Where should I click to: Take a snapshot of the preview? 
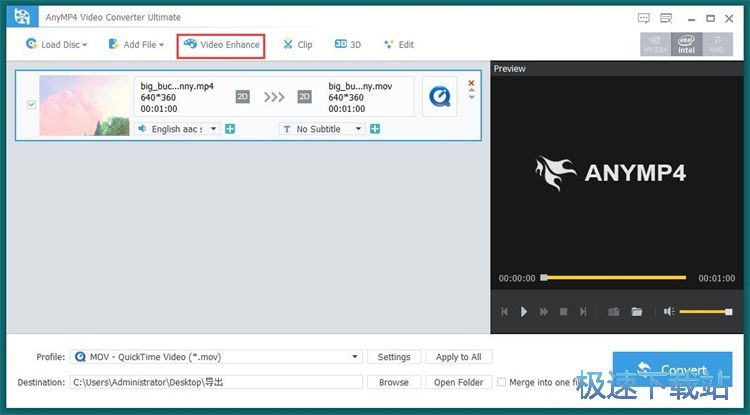pyautogui.click(x=614, y=312)
